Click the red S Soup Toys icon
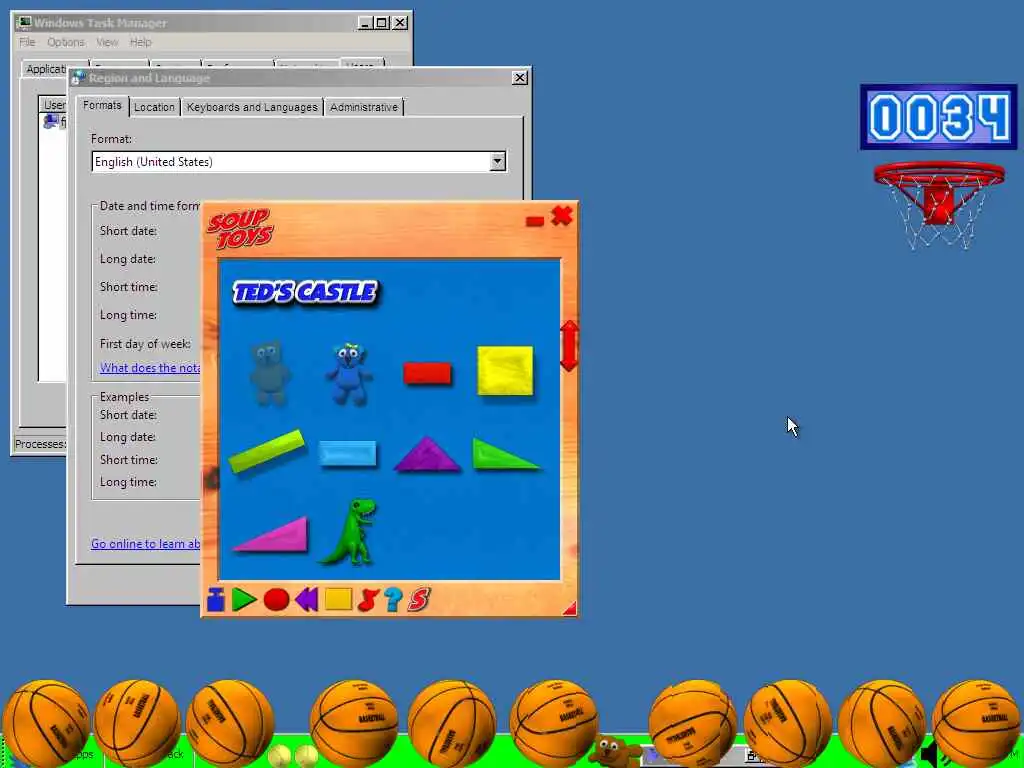Viewport: 1024px width, 768px height. click(419, 599)
